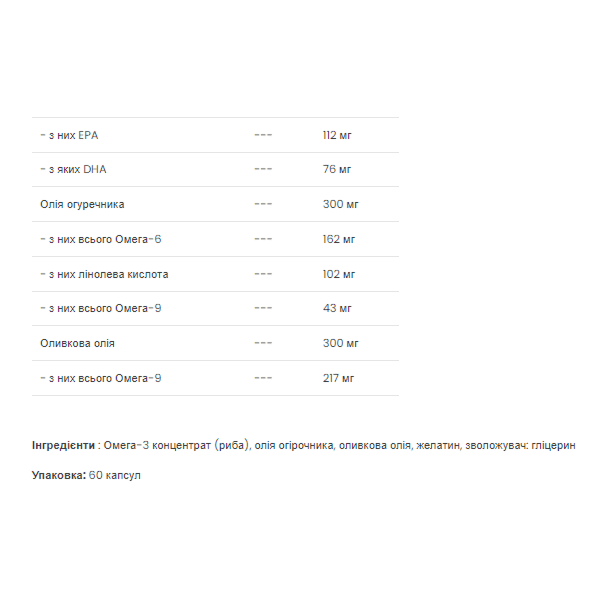Click the bold Упаковка heading
Image resolution: width=608 pixels, height=608 pixels.
[59, 475]
